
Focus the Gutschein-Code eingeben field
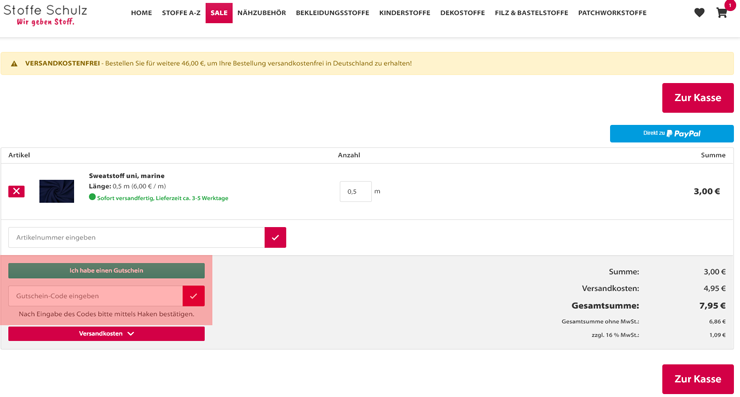(x=95, y=296)
